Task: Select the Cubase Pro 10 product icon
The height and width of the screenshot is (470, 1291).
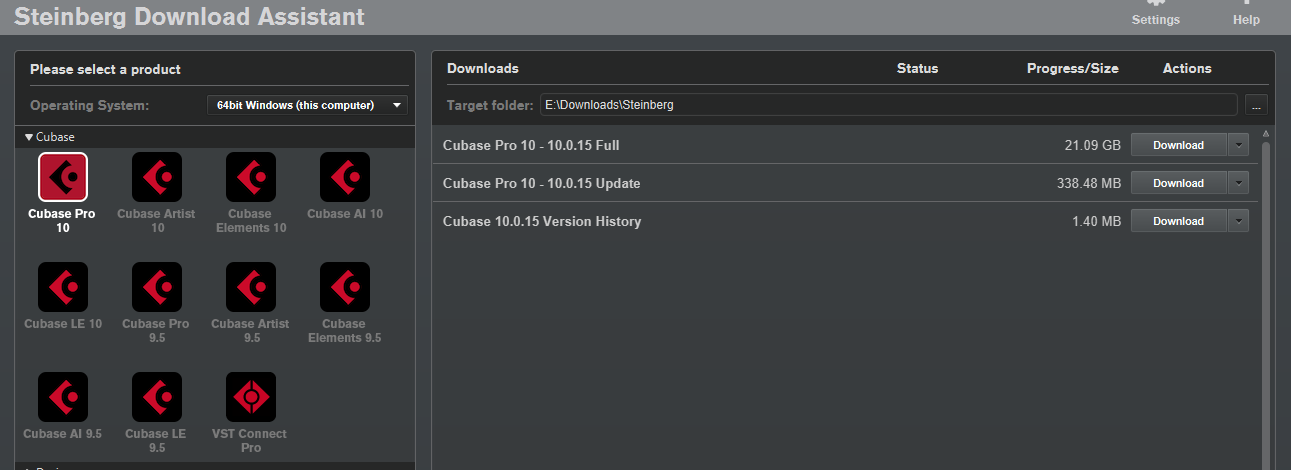Action: (62, 177)
